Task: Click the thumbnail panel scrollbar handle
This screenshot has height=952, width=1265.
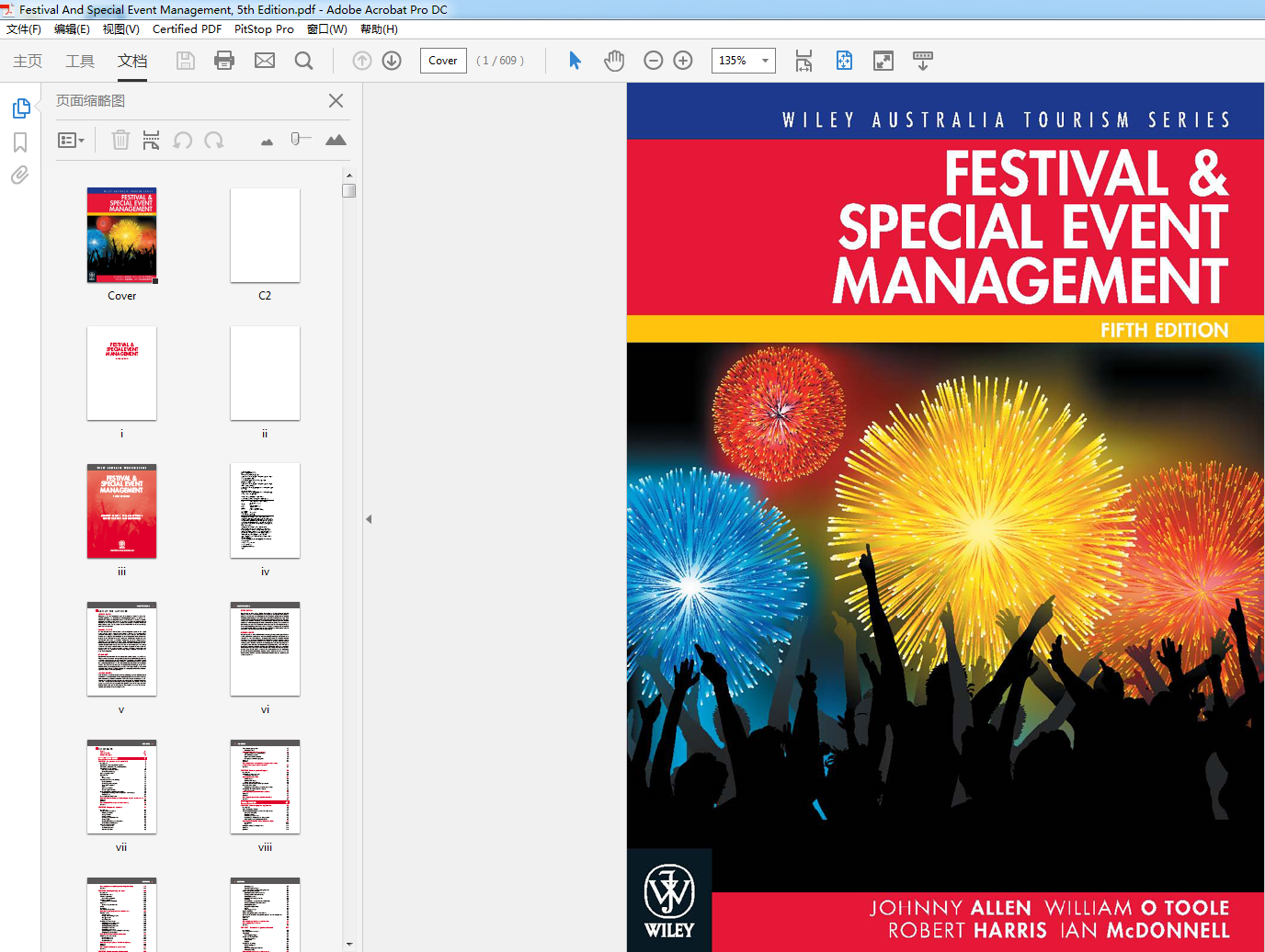Action: 348,191
